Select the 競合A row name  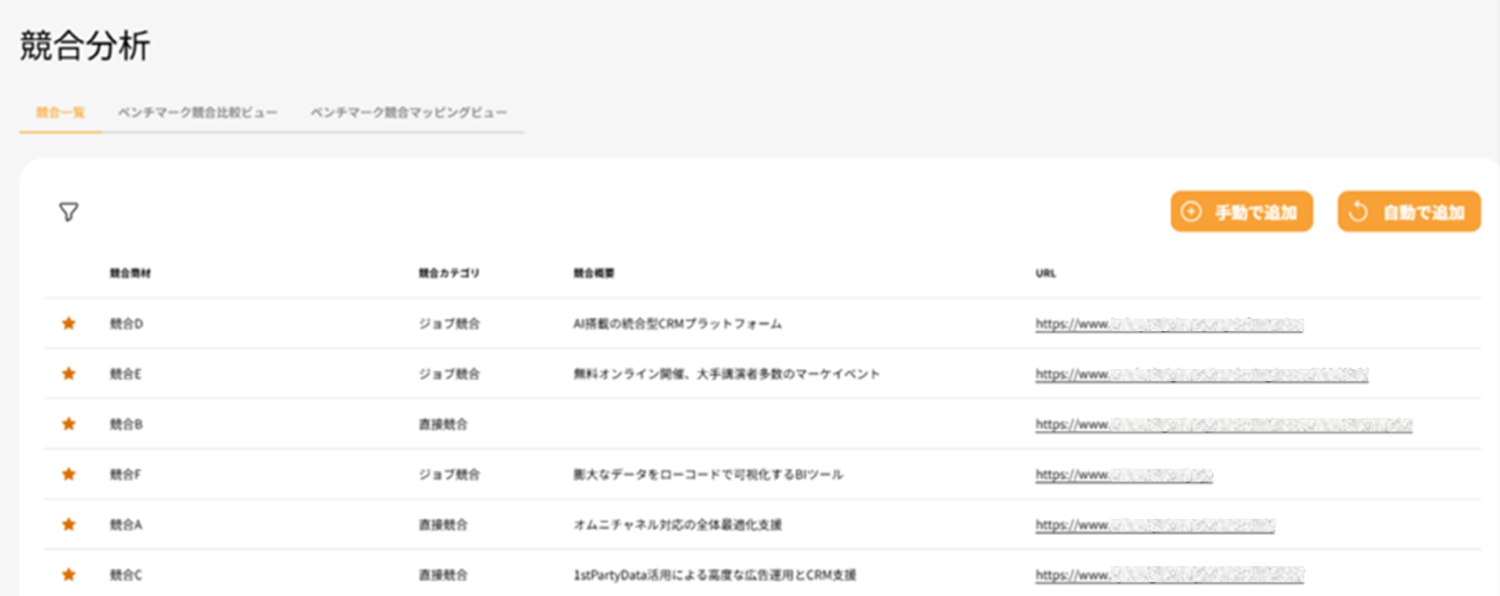point(126,524)
